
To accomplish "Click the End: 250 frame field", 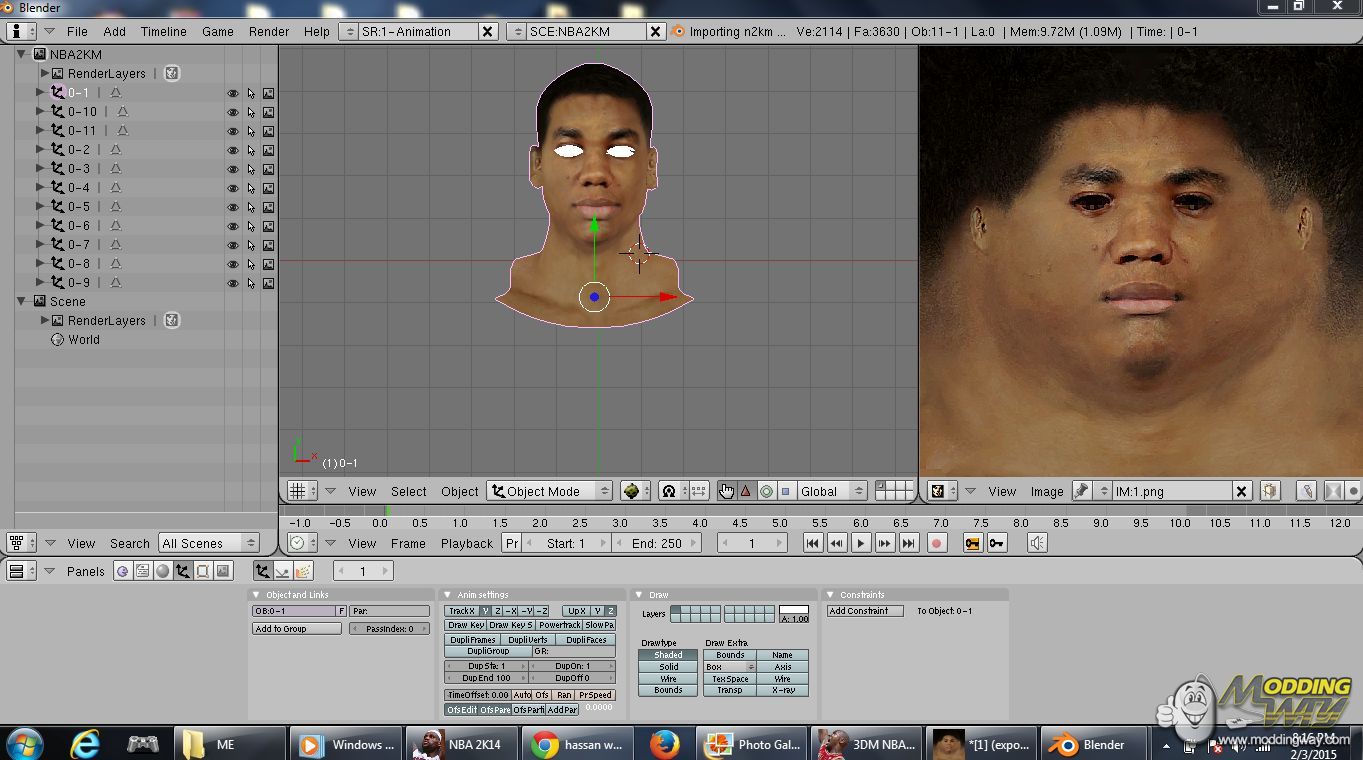I will click(656, 543).
